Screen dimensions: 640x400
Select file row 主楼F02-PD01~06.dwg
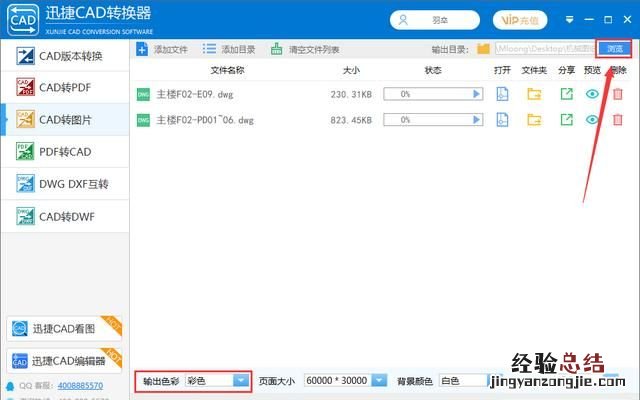[382, 120]
